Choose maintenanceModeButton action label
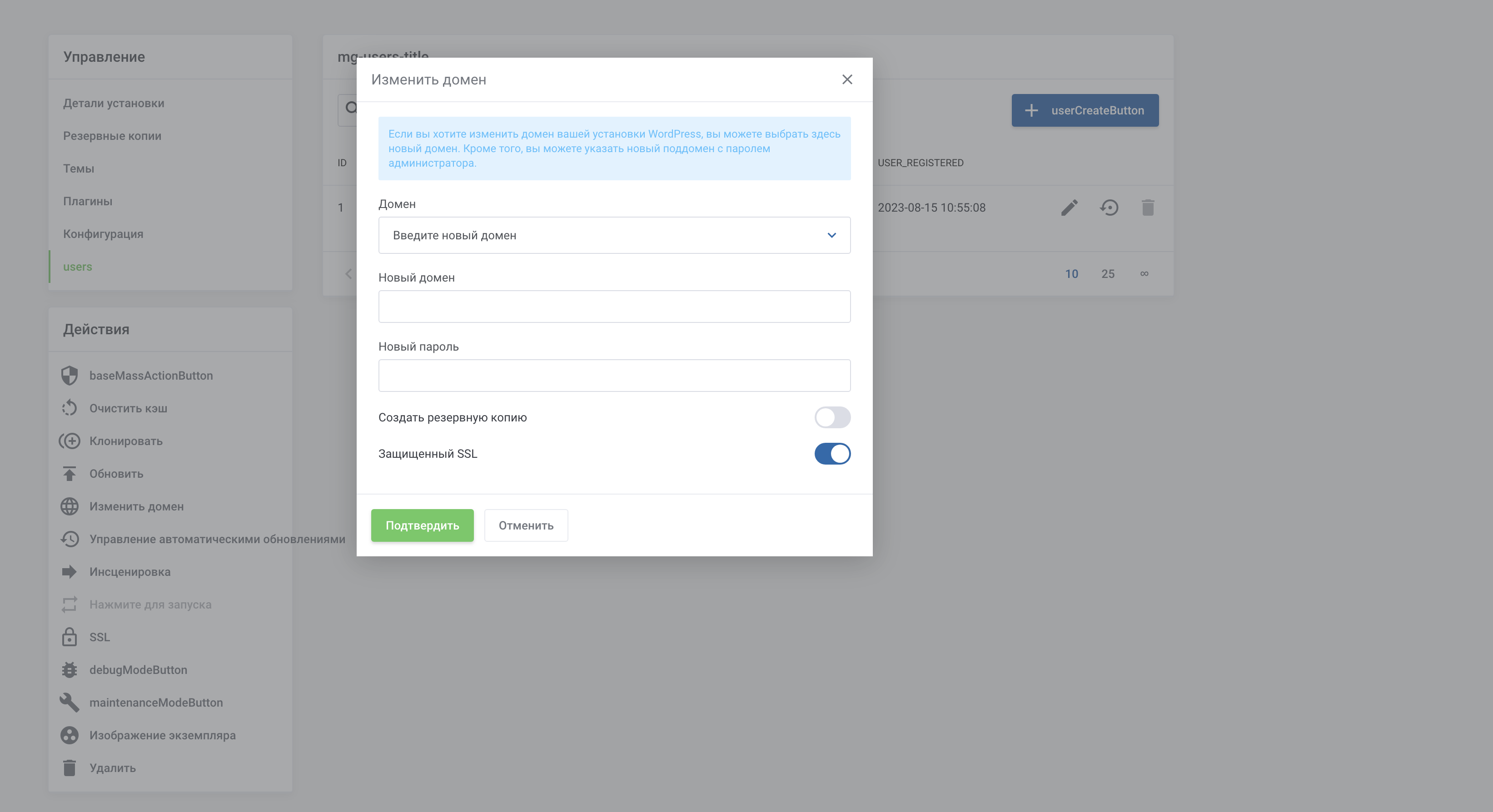Image resolution: width=1493 pixels, height=812 pixels. click(x=156, y=702)
